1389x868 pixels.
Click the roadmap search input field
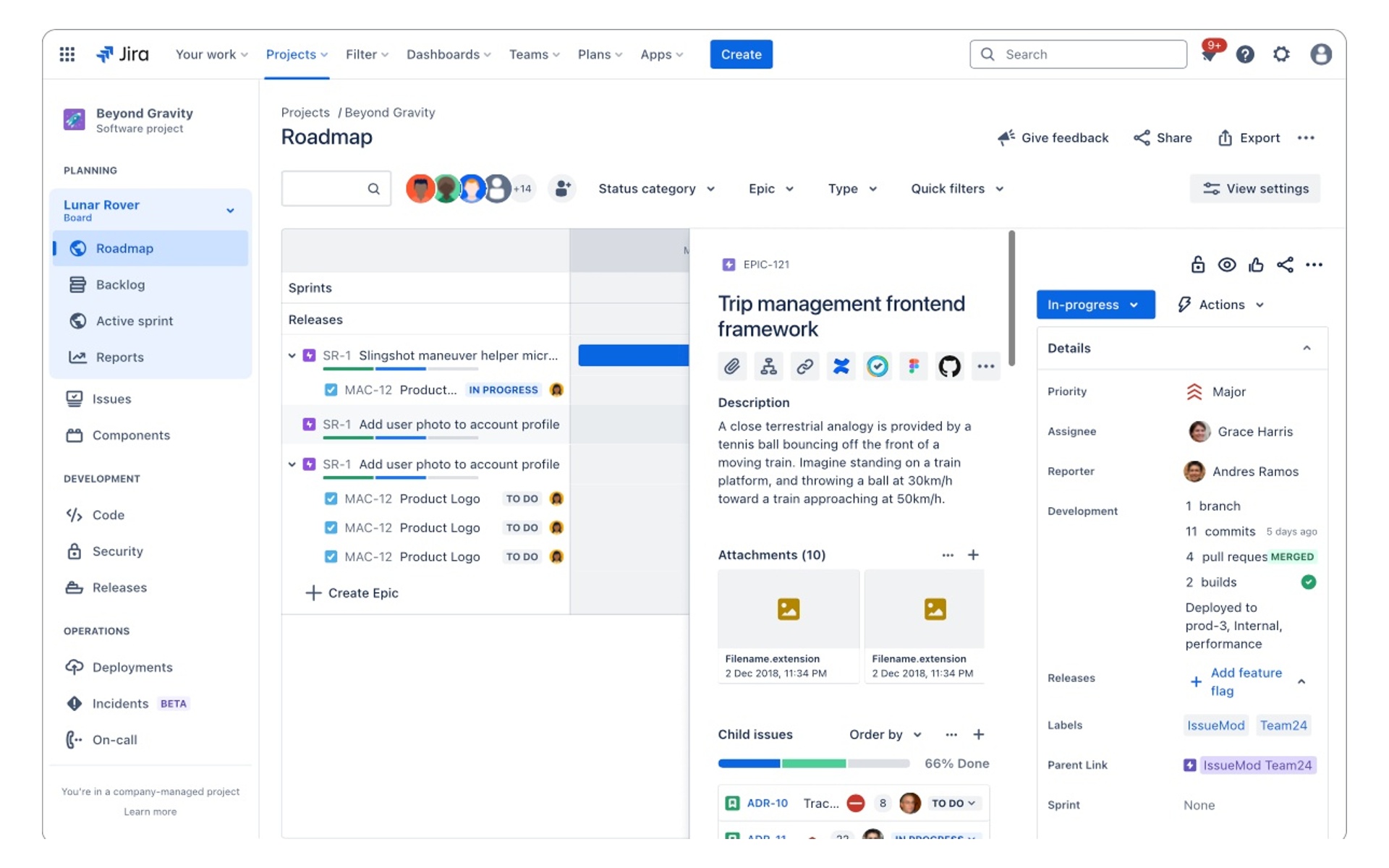tap(336, 189)
